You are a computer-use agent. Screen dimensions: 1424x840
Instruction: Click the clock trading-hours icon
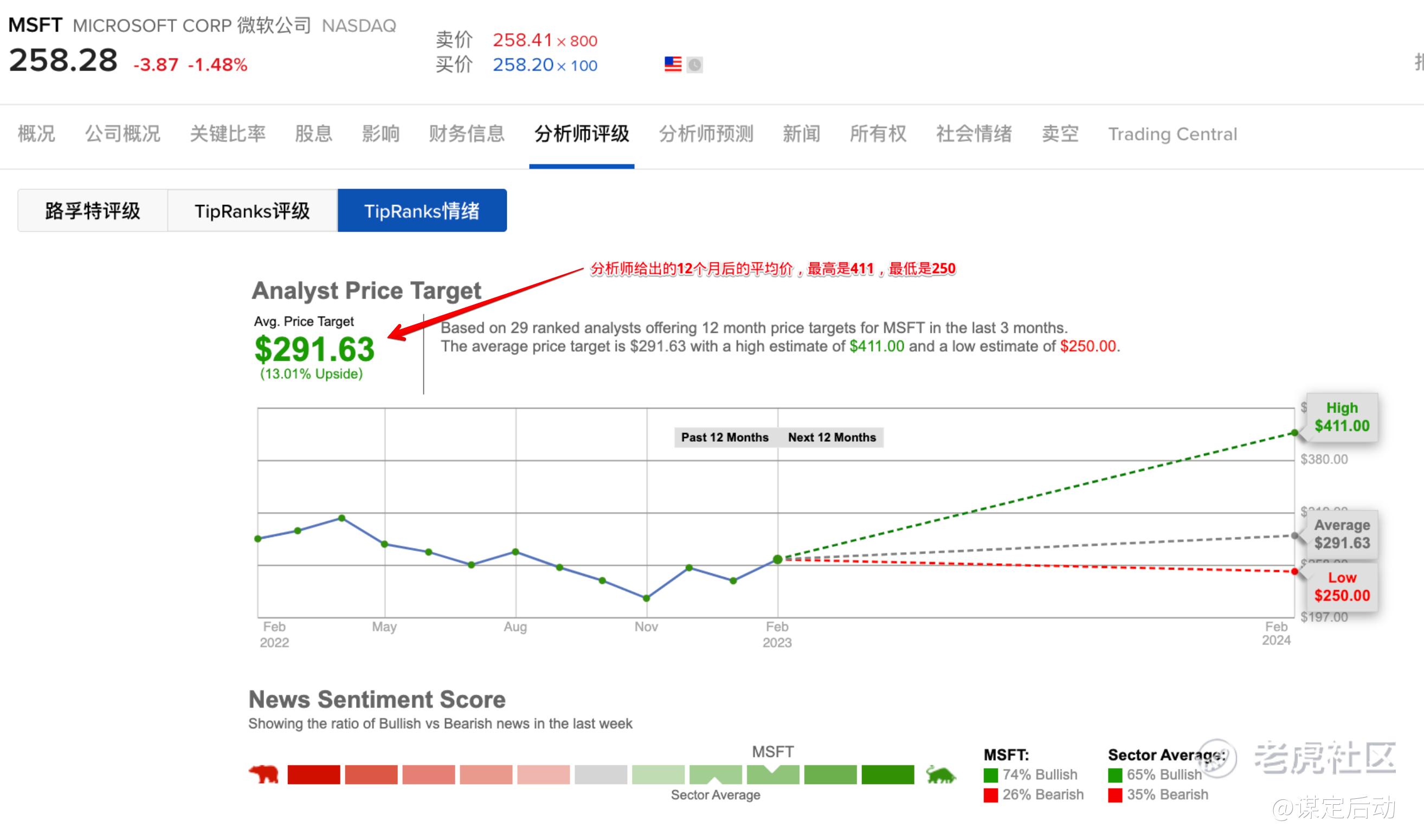pyautogui.click(x=695, y=64)
